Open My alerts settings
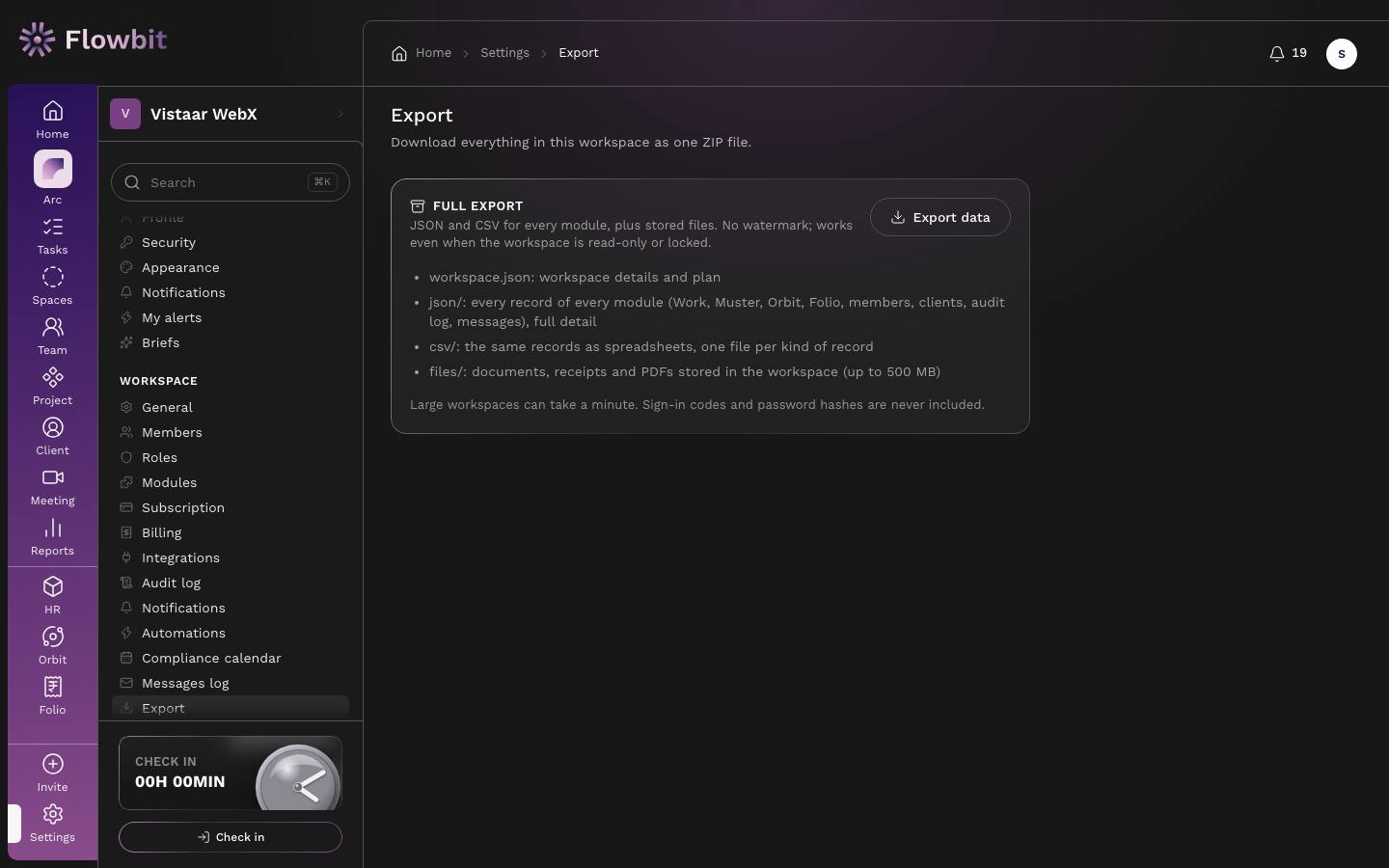This screenshot has height=868, width=1389. (231, 318)
